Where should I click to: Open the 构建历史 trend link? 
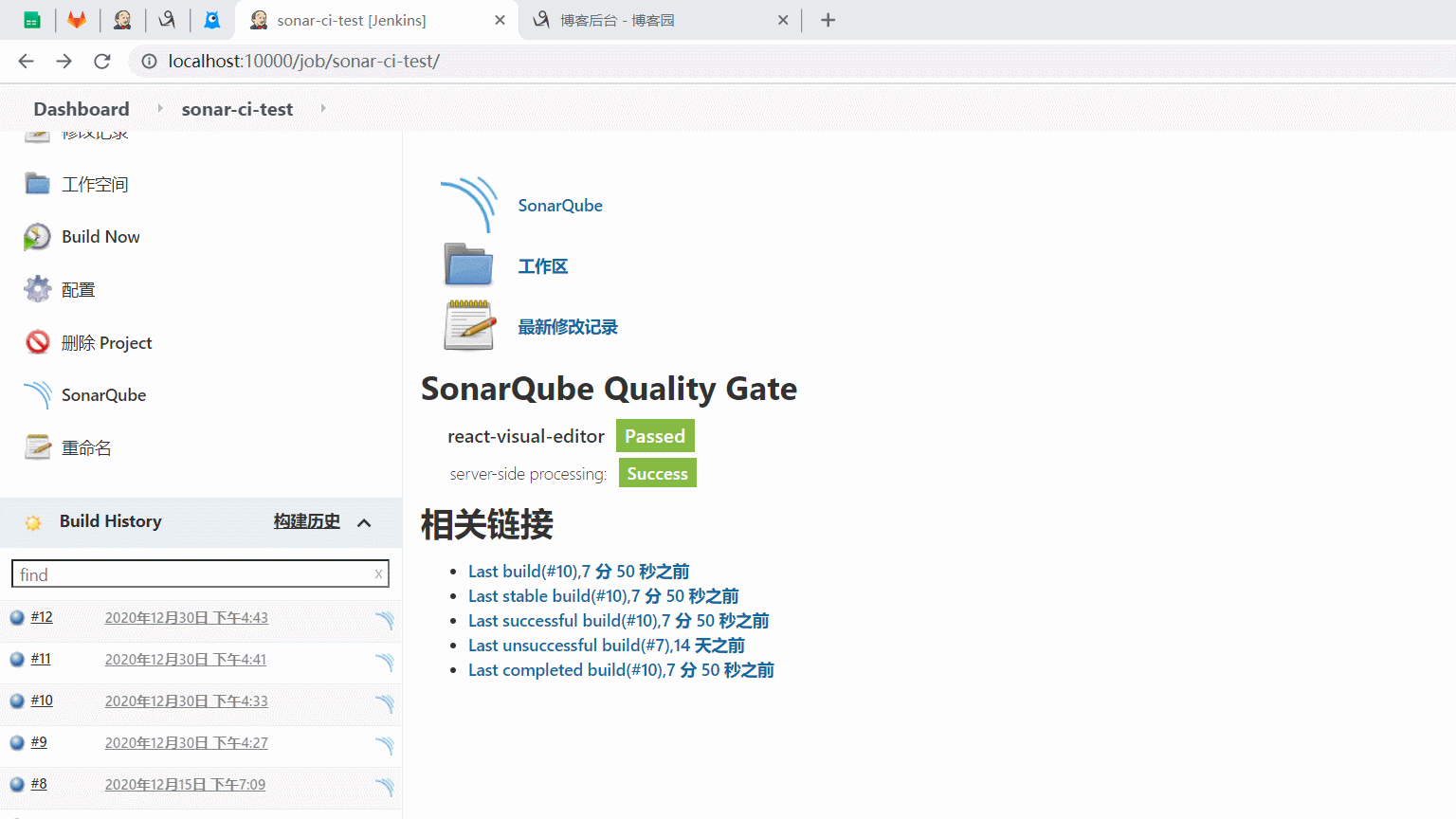click(x=307, y=521)
